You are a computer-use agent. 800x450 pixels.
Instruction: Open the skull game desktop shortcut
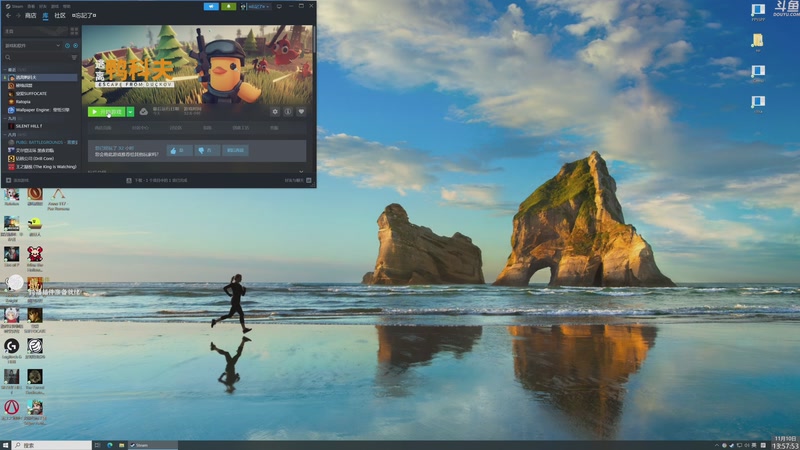pyautogui.click(x=35, y=381)
